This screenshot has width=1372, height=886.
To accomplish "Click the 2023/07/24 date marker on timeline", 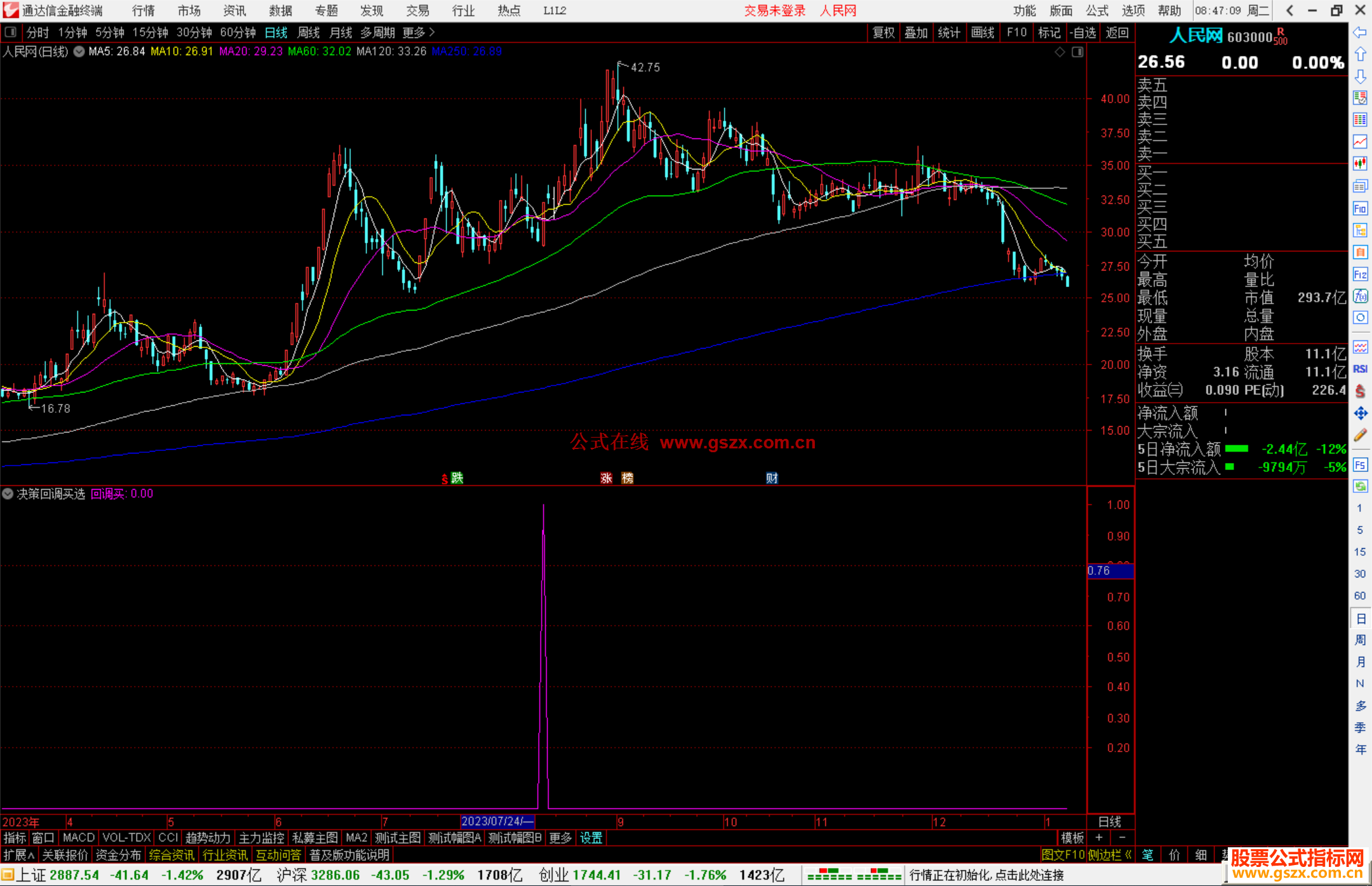I will tap(497, 821).
